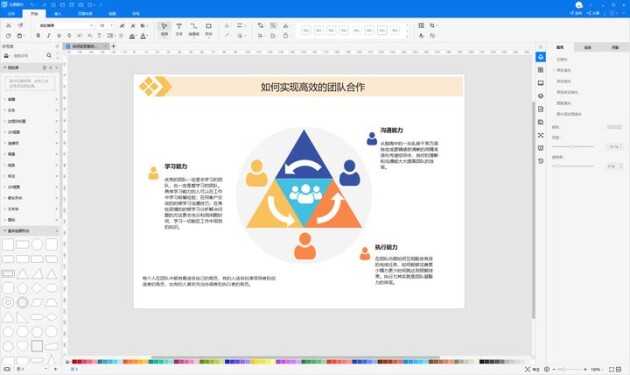This screenshot has height=375, width=630.
Task: Add a new document tab with plus
Action: coord(113,46)
